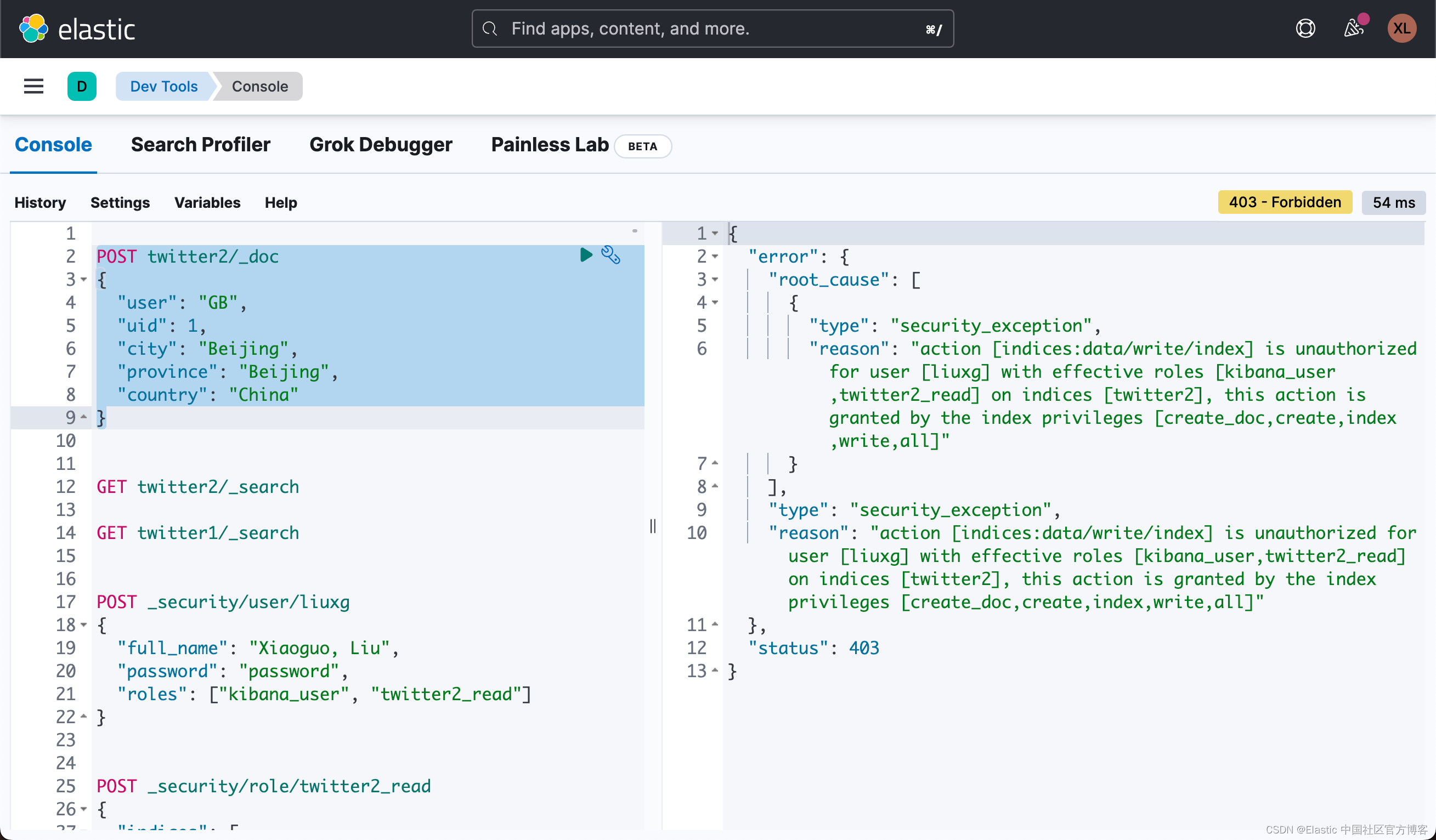Open the help lifebuoy icon

tap(1305, 29)
